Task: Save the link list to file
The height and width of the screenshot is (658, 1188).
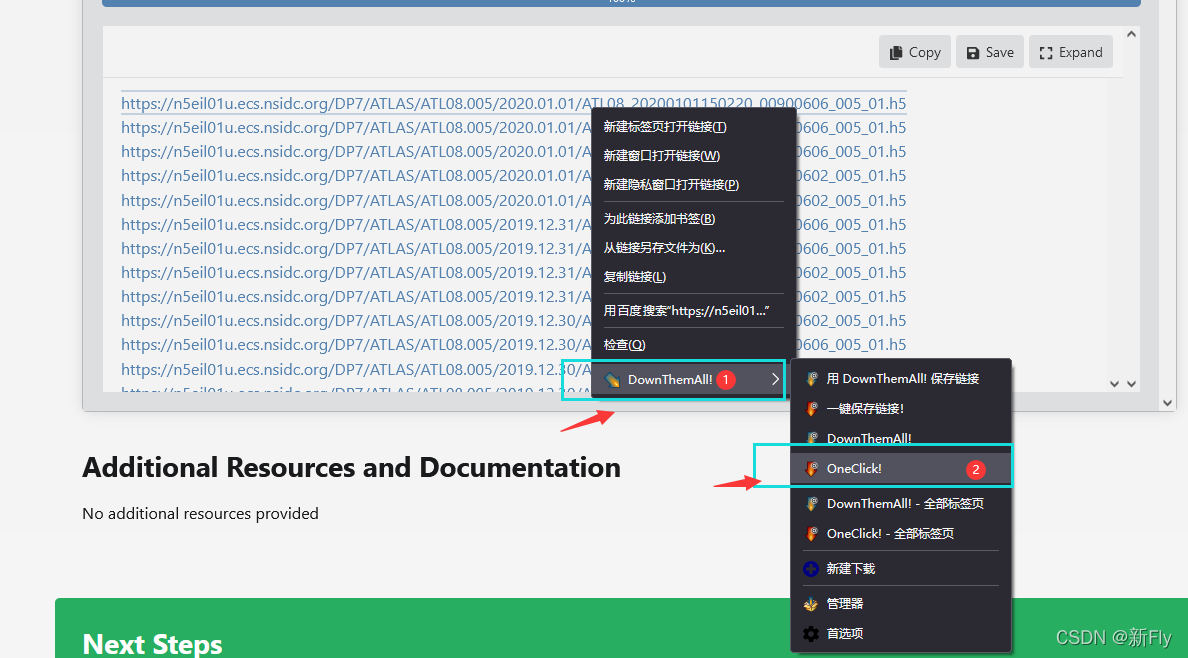Action: [x=989, y=52]
